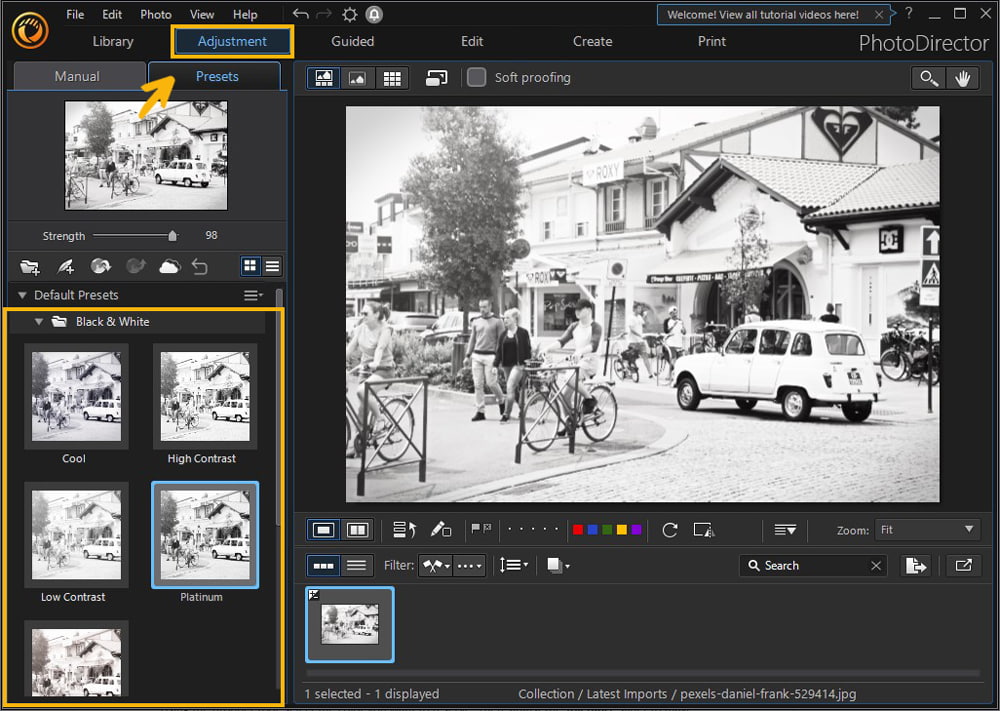Close the tutorial videos notification banner

tap(879, 14)
